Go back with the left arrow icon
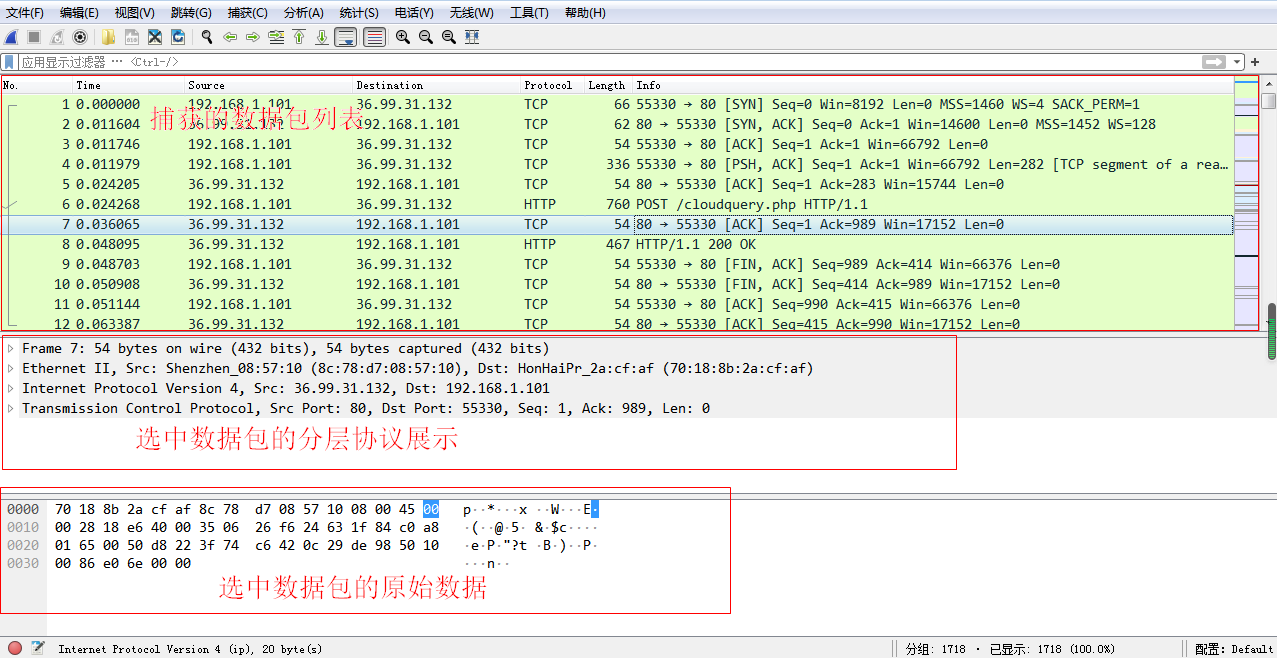 click(230, 37)
